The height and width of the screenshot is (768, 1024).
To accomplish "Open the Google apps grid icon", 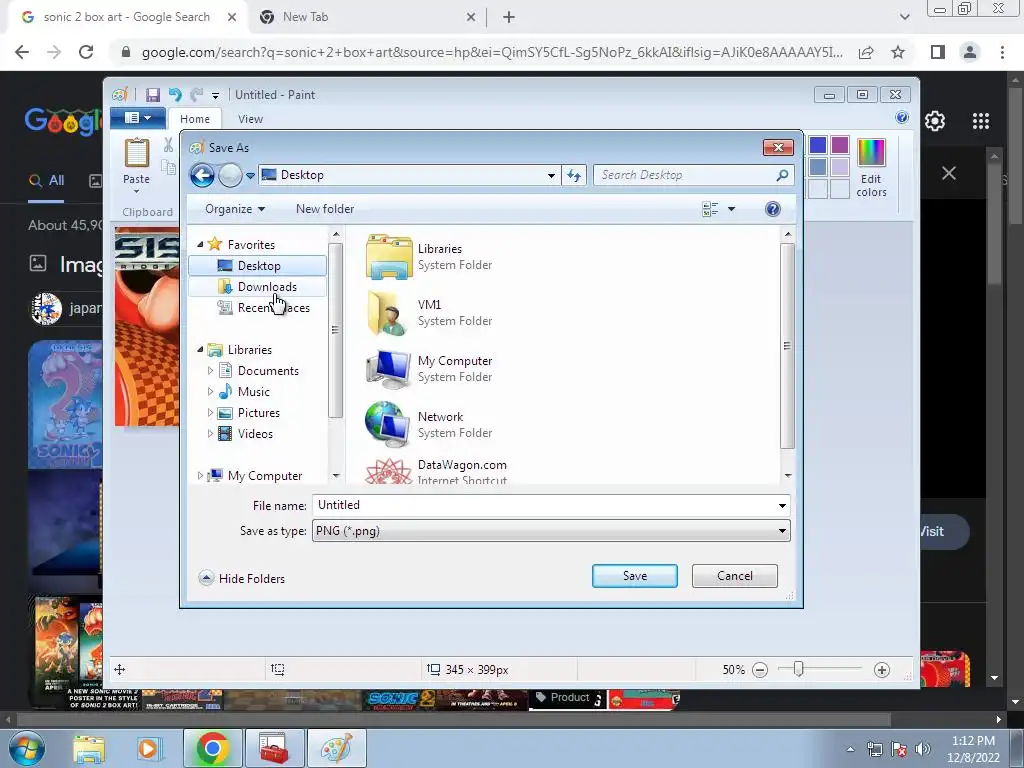I will (981, 121).
